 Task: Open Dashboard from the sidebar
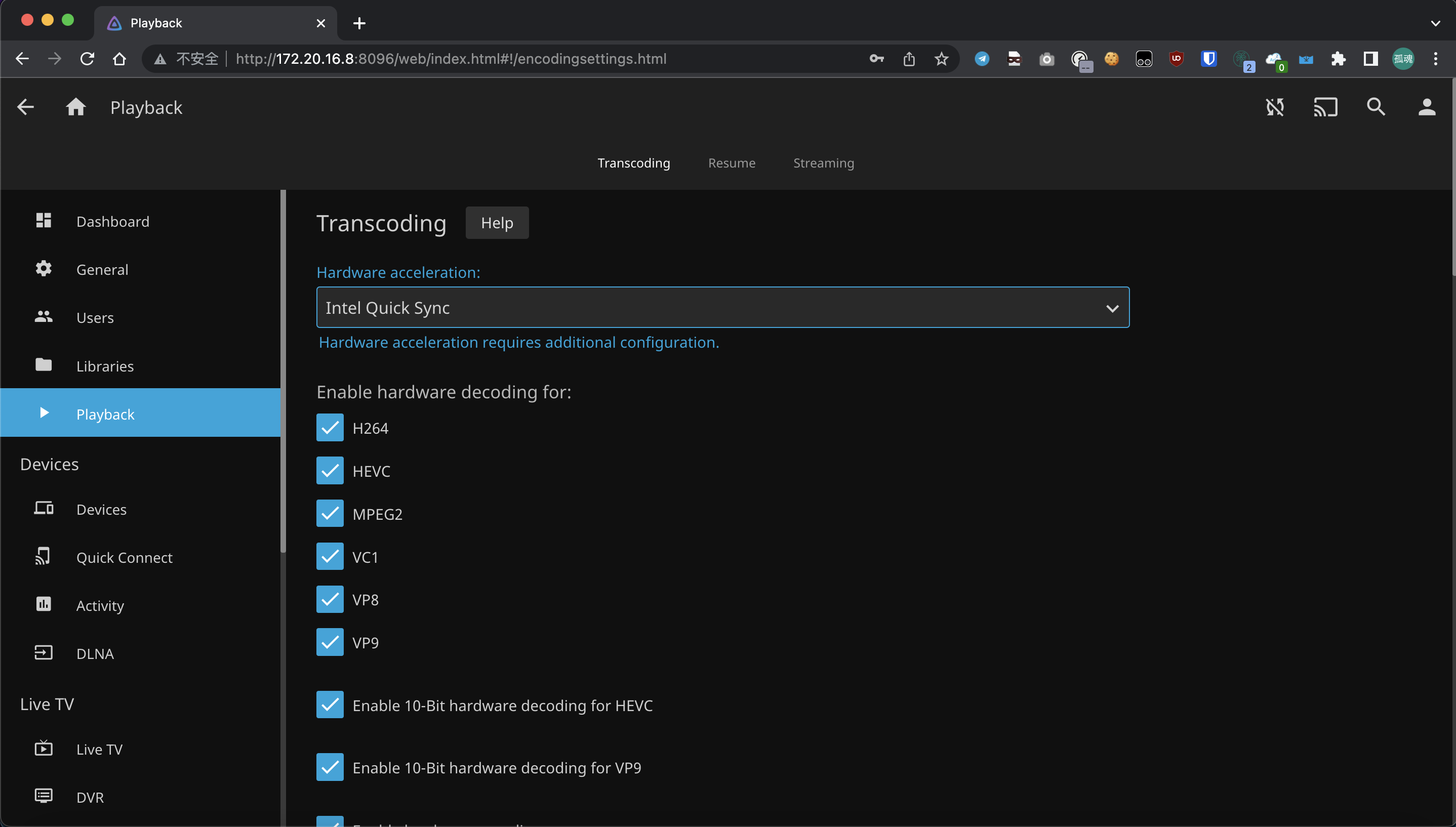coord(112,222)
